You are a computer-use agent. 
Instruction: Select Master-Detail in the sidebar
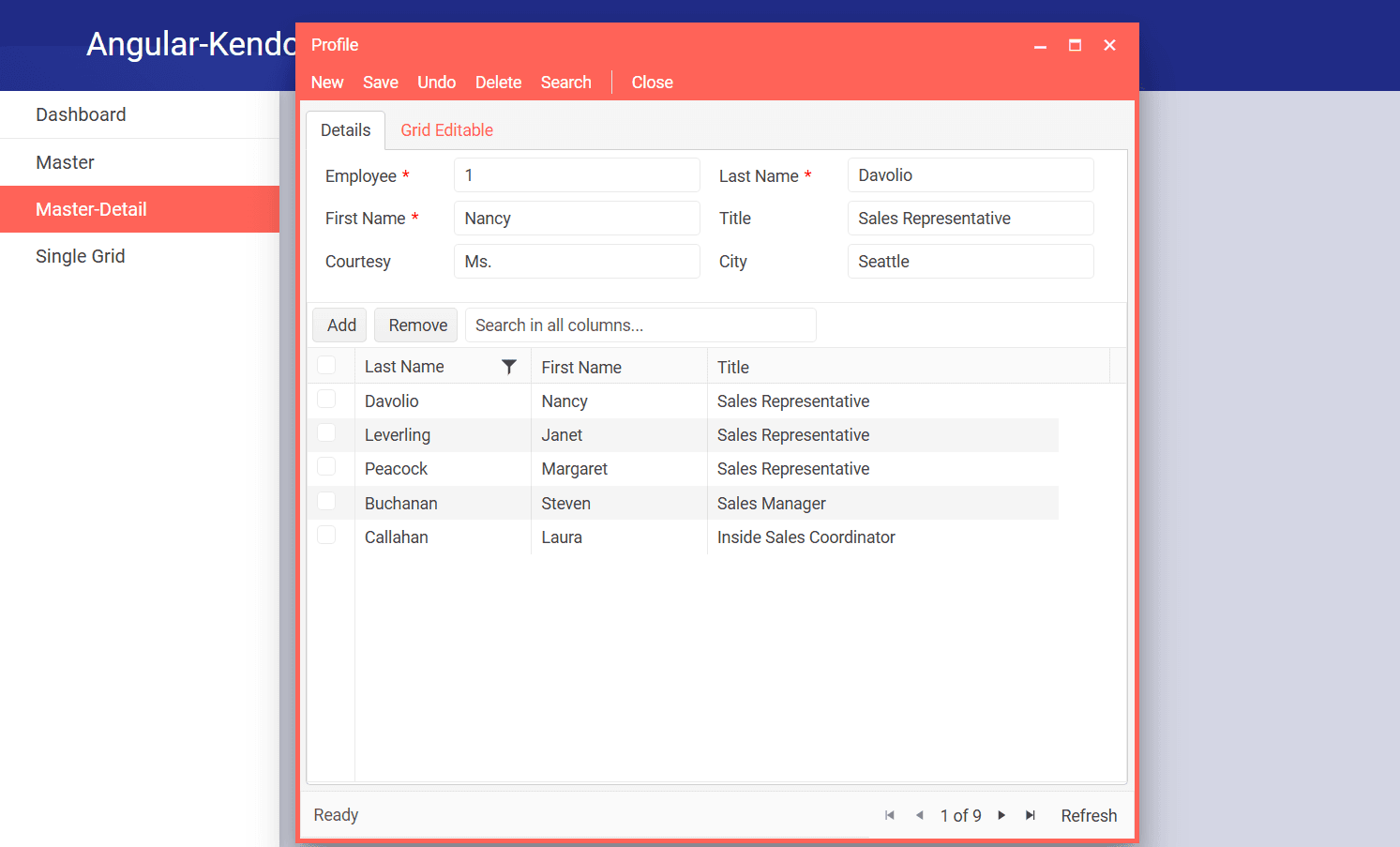pos(140,209)
